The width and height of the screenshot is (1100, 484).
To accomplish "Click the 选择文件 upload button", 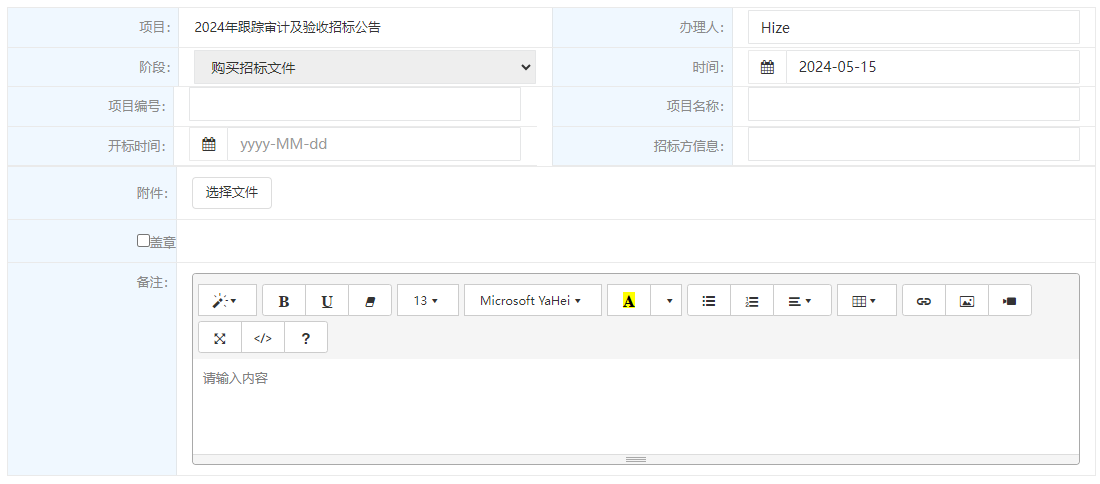I will (232, 193).
